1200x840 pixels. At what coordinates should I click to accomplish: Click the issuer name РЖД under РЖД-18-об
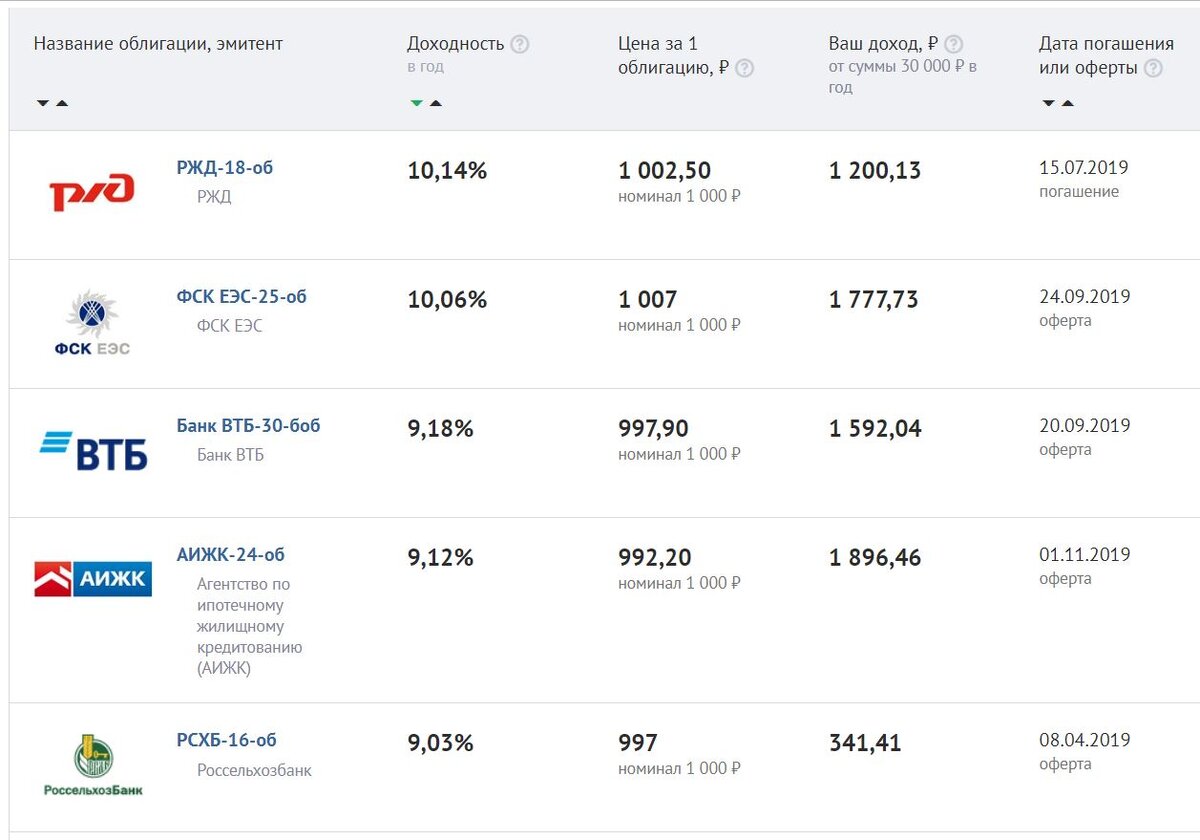[x=214, y=197]
